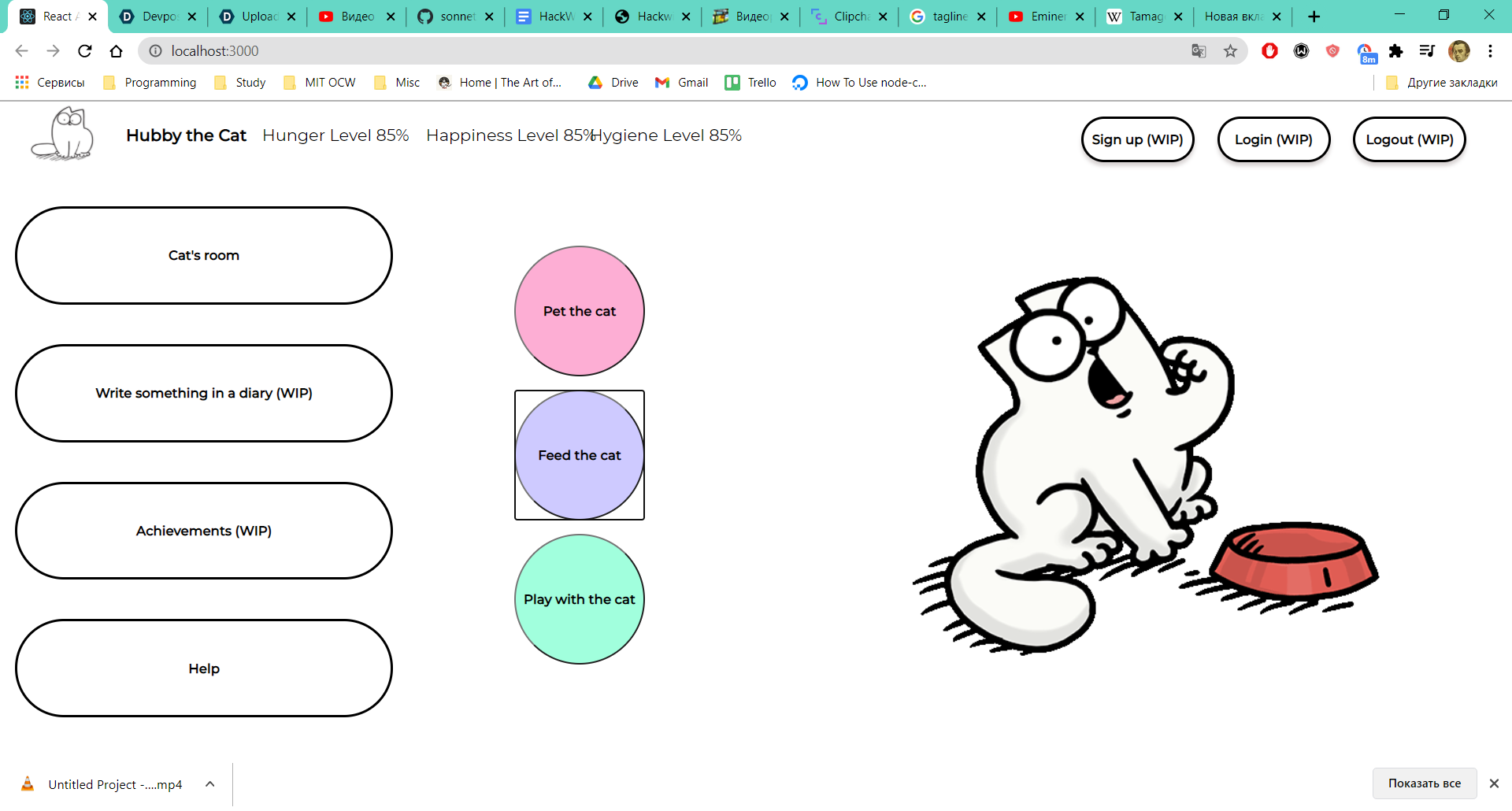Viewport: 1512px width, 811px height.
Task: Open the Home | The Art of... bookmark
Action: point(500,83)
